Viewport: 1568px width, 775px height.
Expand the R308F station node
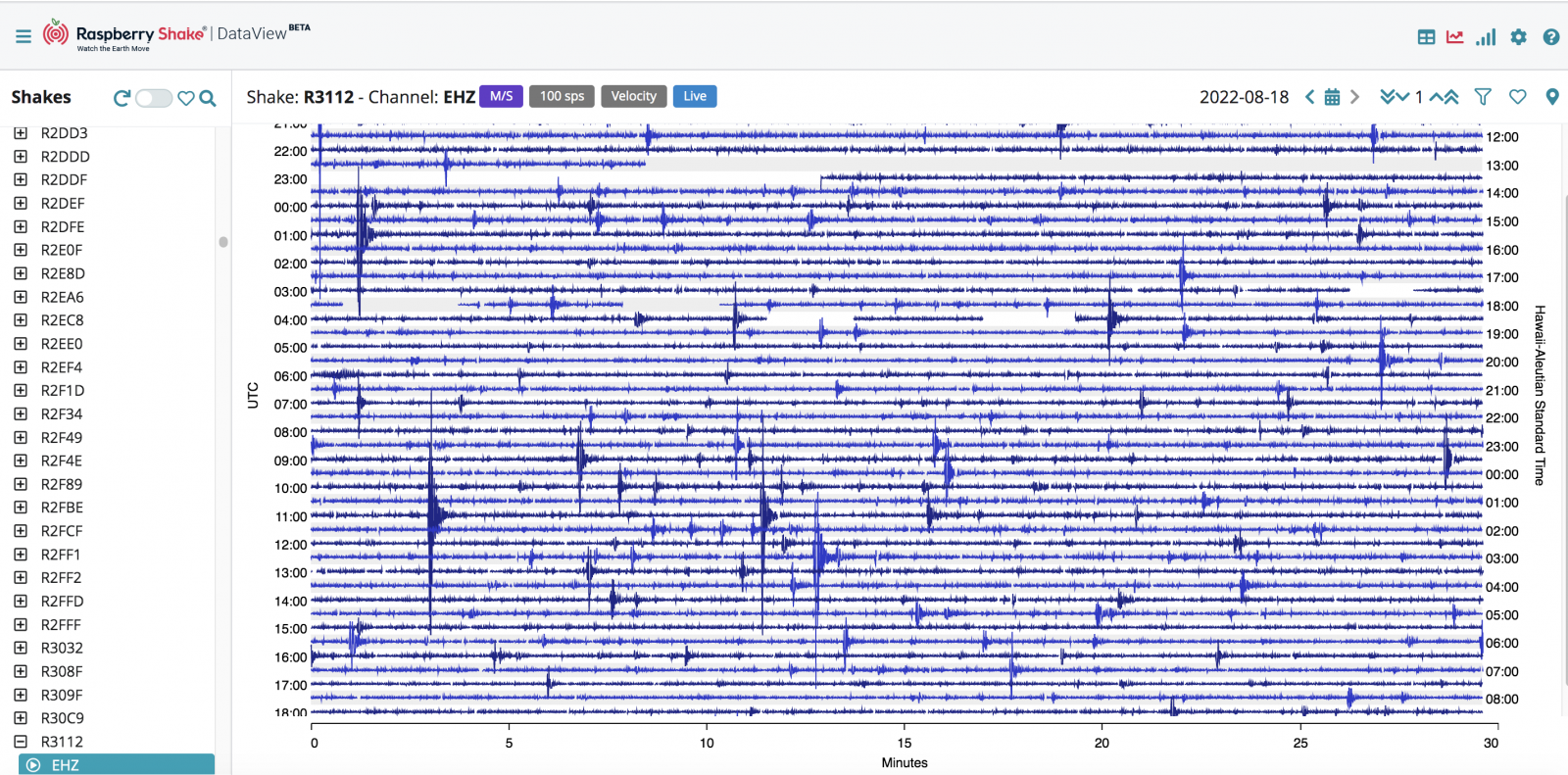(21, 671)
